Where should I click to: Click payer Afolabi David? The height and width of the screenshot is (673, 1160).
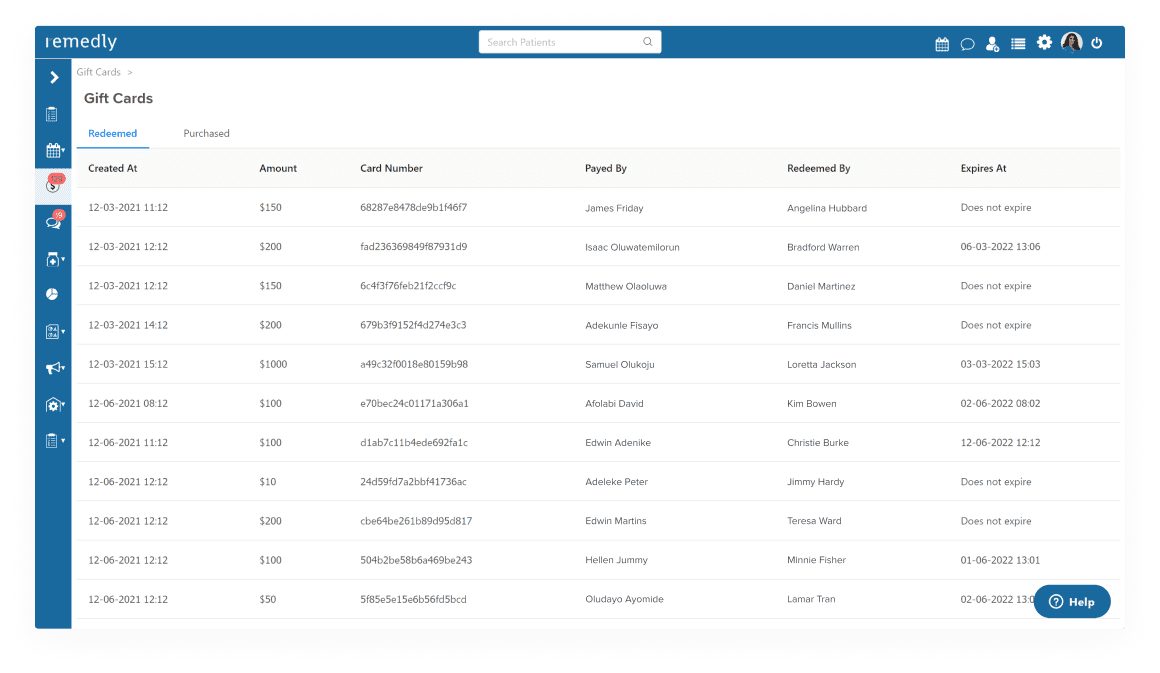click(615, 404)
